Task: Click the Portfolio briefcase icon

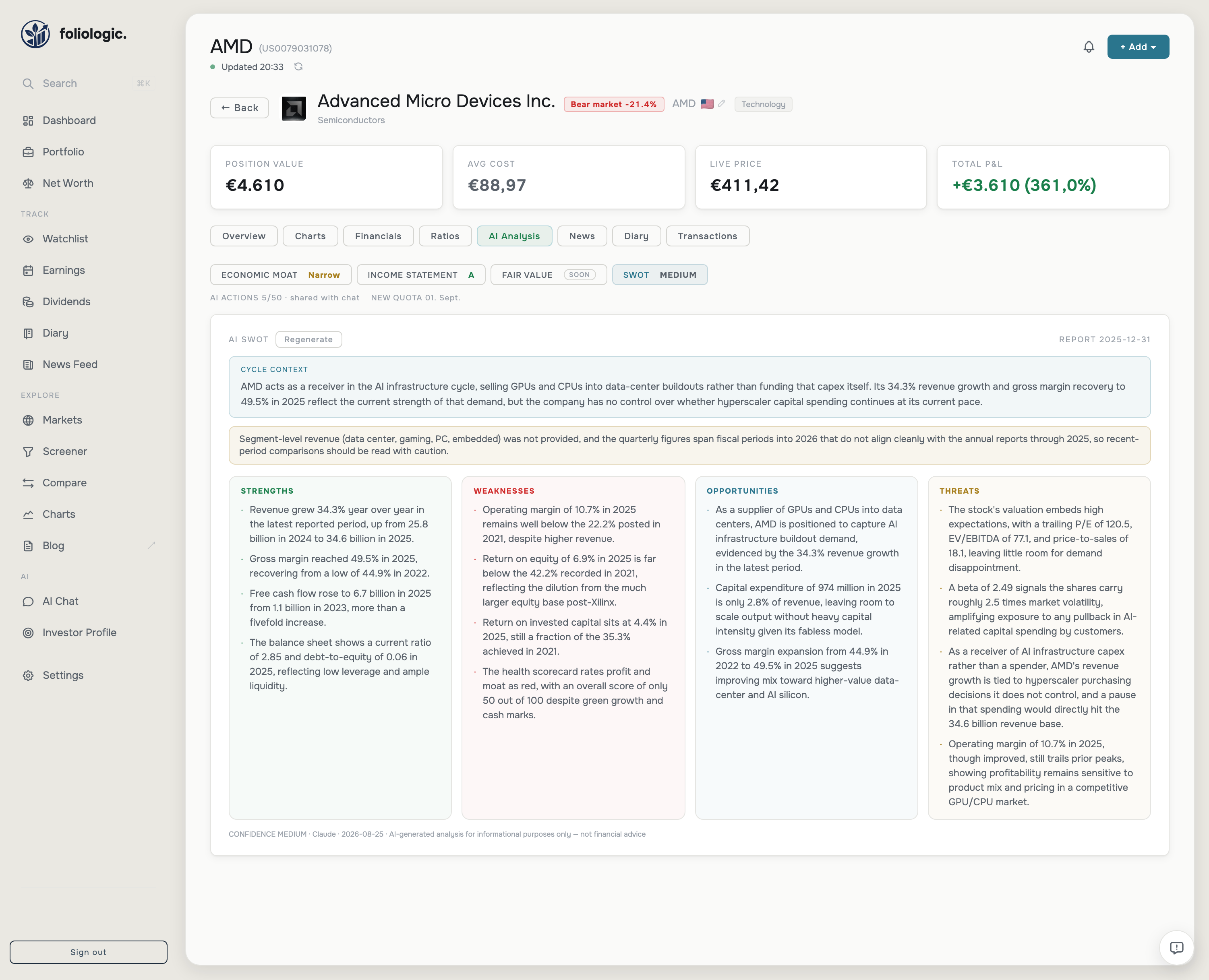Action: (x=28, y=152)
